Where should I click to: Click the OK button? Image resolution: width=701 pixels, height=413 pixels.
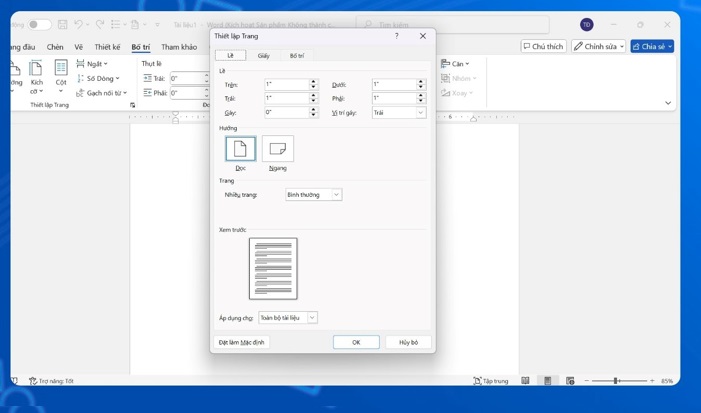pyautogui.click(x=356, y=342)
